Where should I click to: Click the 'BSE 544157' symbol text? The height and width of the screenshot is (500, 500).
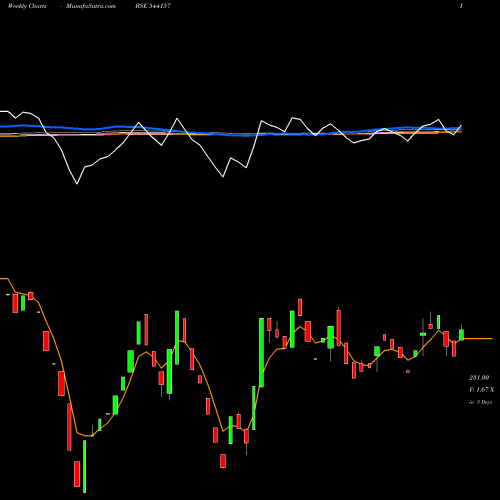153,6
